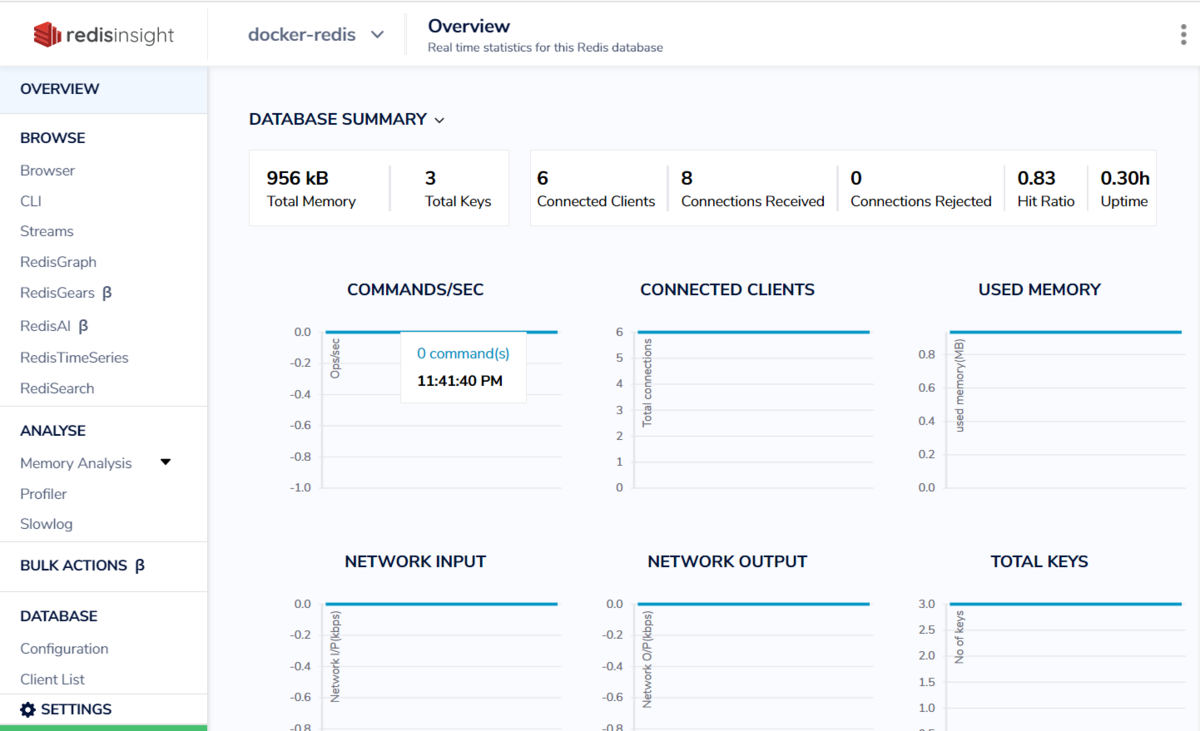Click the 11:41:40 PM timestamp in tooltip
The image size is (1200, 731).
[460, 381]
